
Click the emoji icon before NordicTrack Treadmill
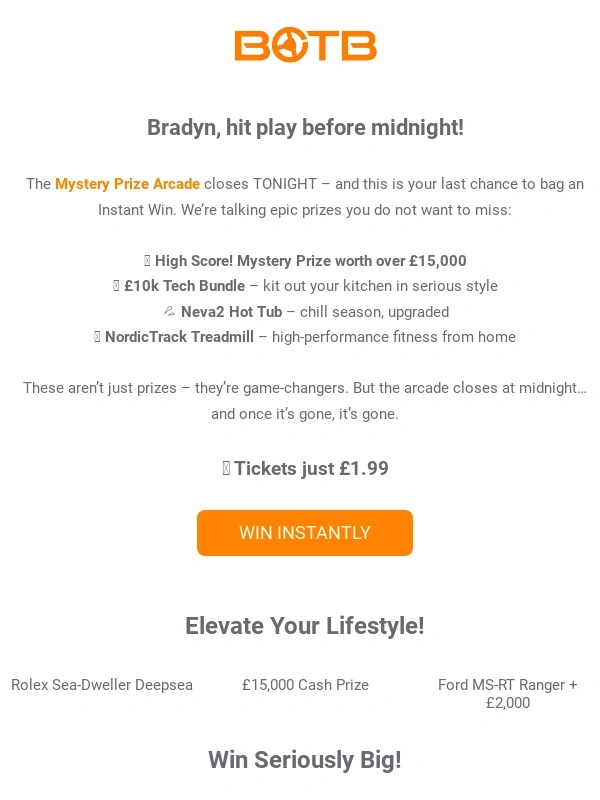[x=97, y=337]
